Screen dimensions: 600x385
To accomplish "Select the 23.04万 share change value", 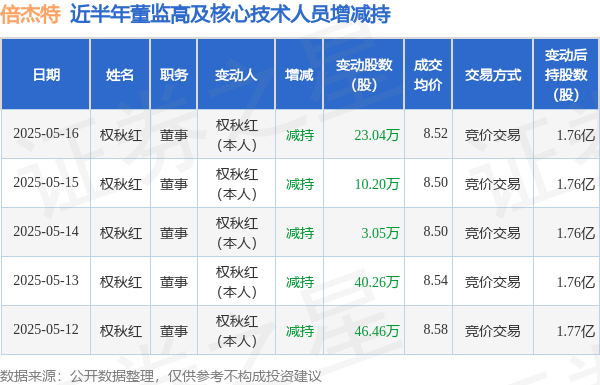I will pyautogui.click(x=377, y=135).
